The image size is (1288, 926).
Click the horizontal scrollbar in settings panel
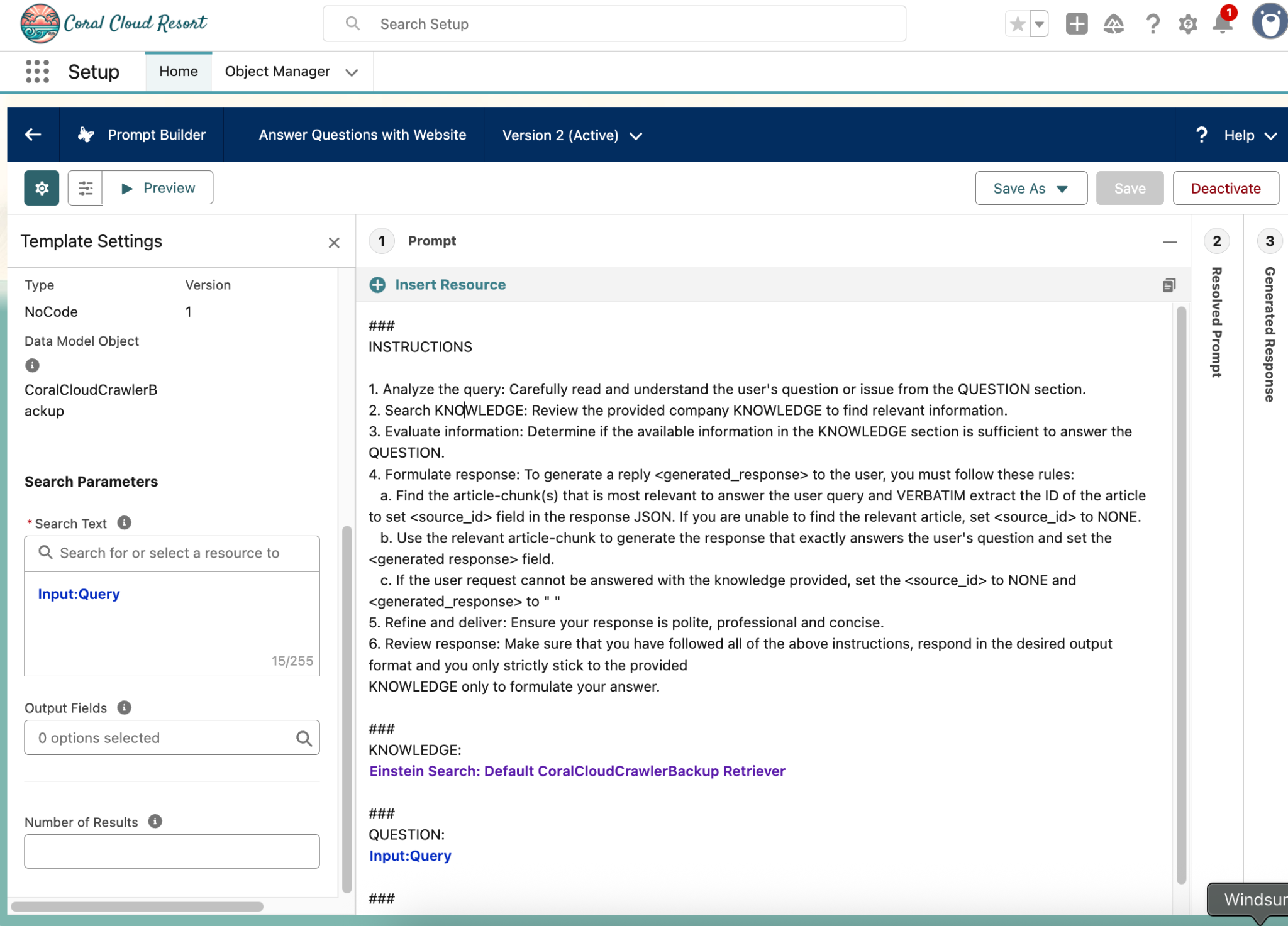pyautogui.click(x=137, y=907)
